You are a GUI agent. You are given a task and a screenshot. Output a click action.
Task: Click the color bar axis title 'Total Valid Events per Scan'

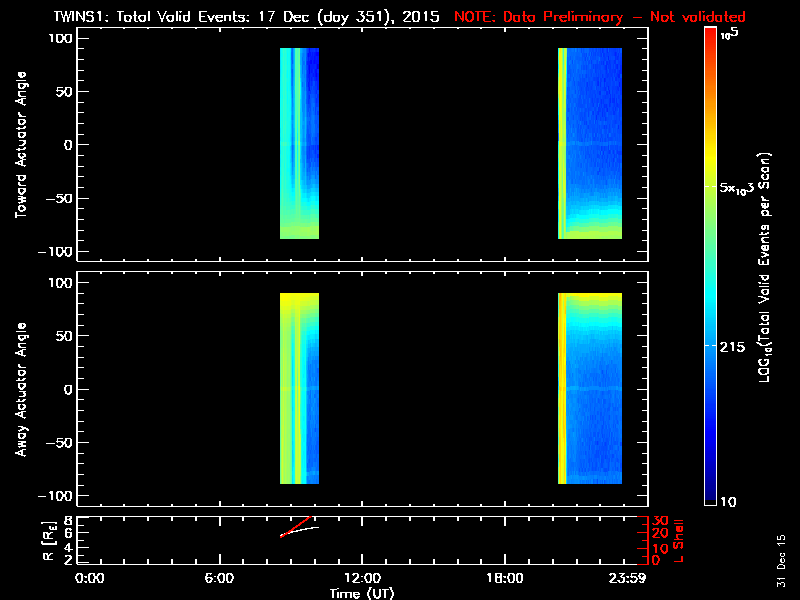(x=765, y=265)
